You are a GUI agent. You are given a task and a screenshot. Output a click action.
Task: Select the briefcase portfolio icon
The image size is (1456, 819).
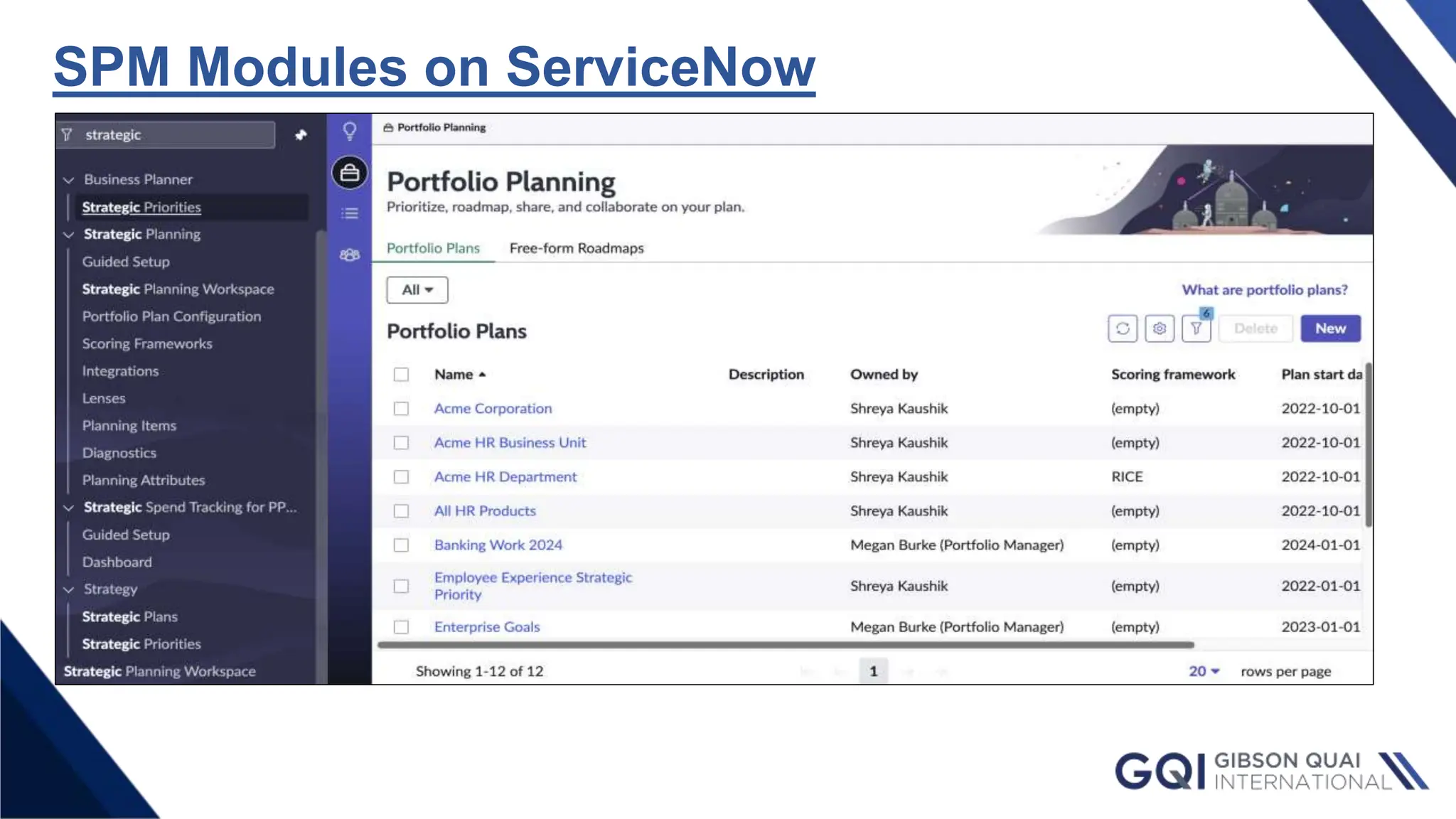click(349, 173)
